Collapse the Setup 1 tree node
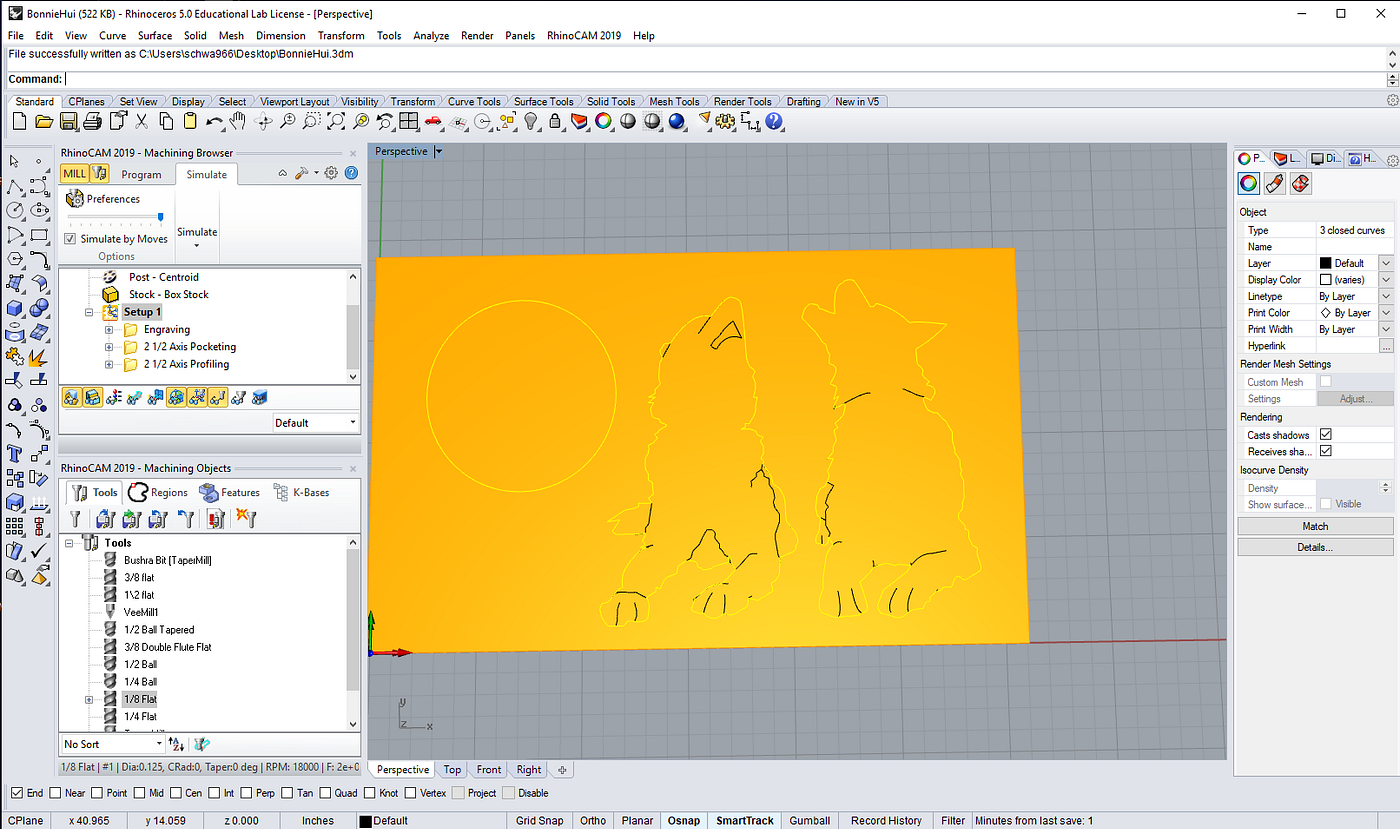1400x829 pixels. click(89, 312)
